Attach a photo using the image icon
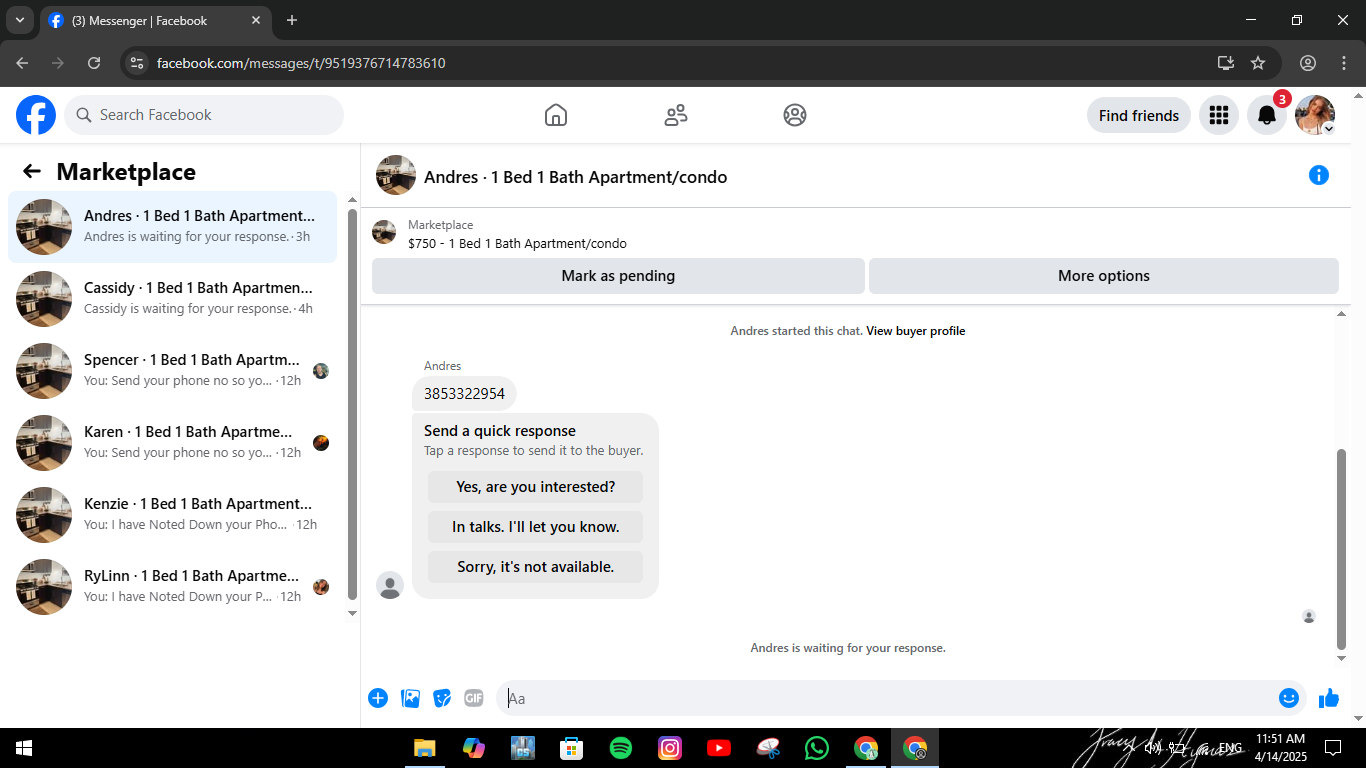The image size is (1366, 768). pos(410,698)
